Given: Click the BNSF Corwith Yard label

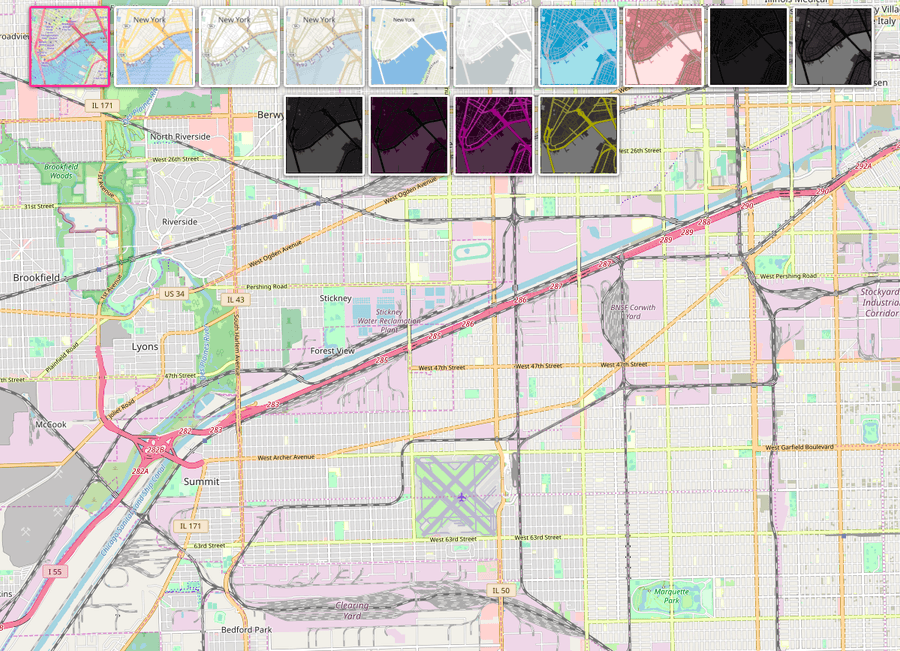Looking at the screenshot, I should [x=634, y=307].
